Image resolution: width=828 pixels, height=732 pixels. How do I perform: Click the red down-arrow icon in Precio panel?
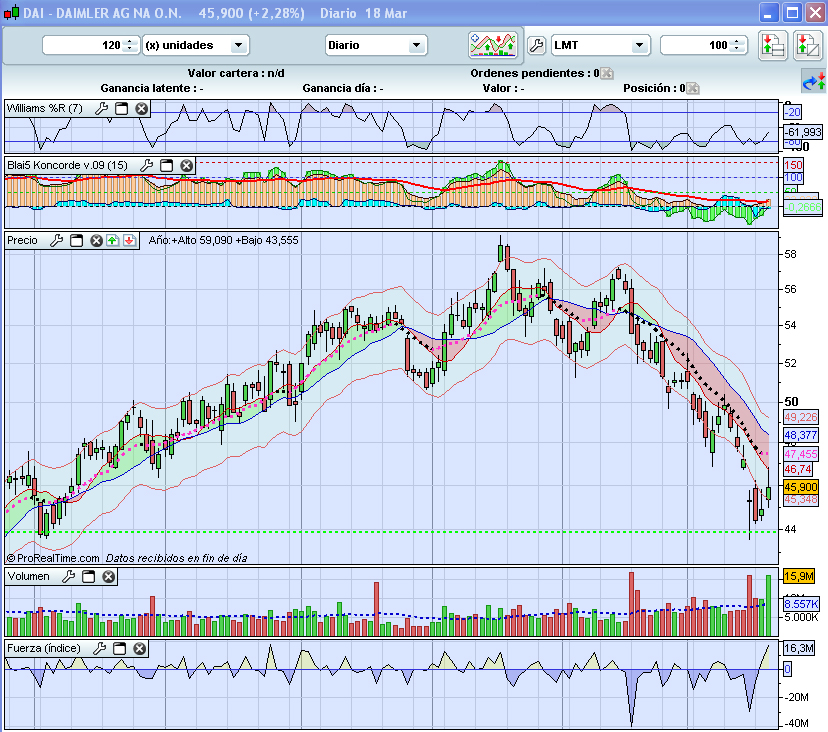pyautogui.click(x=128, y=240)
